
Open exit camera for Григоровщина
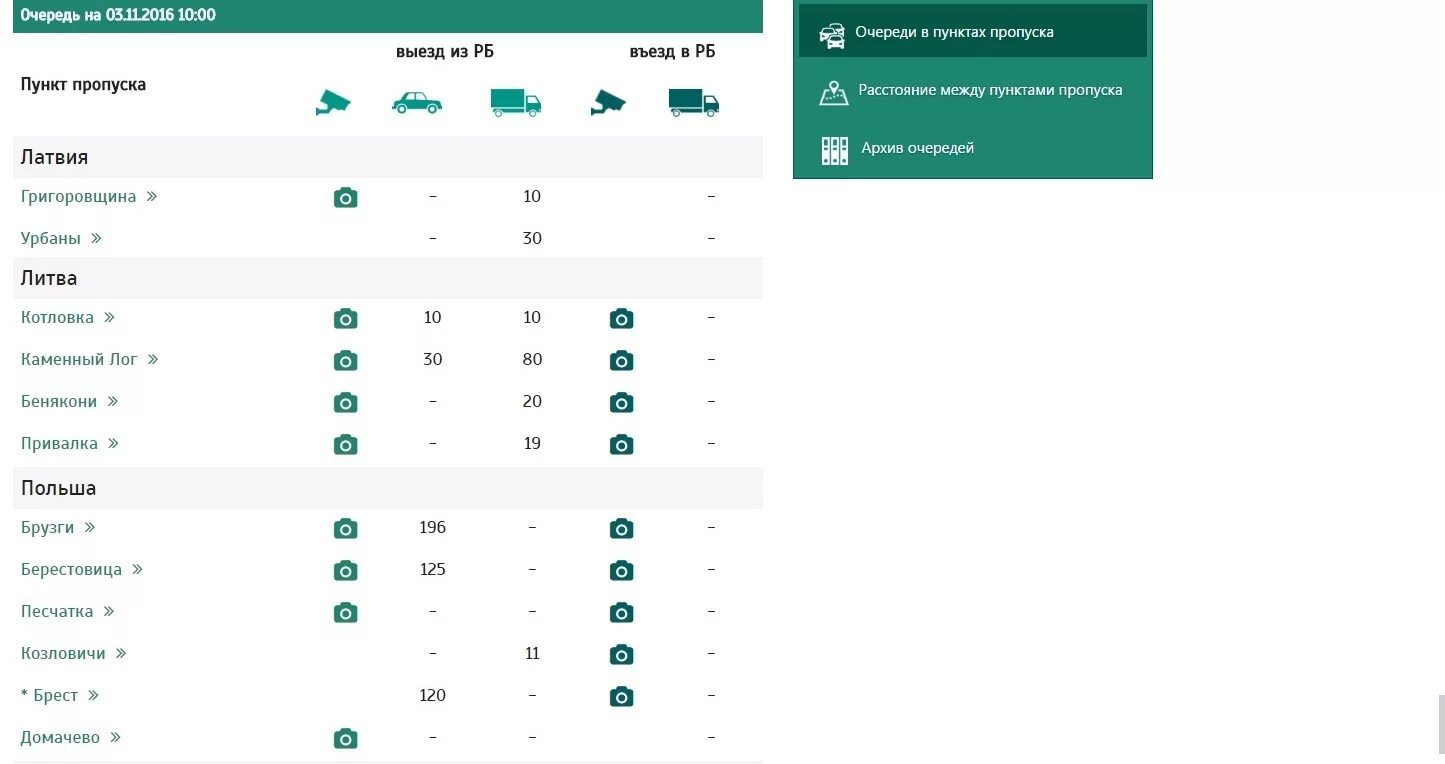(x=345, y=198)
